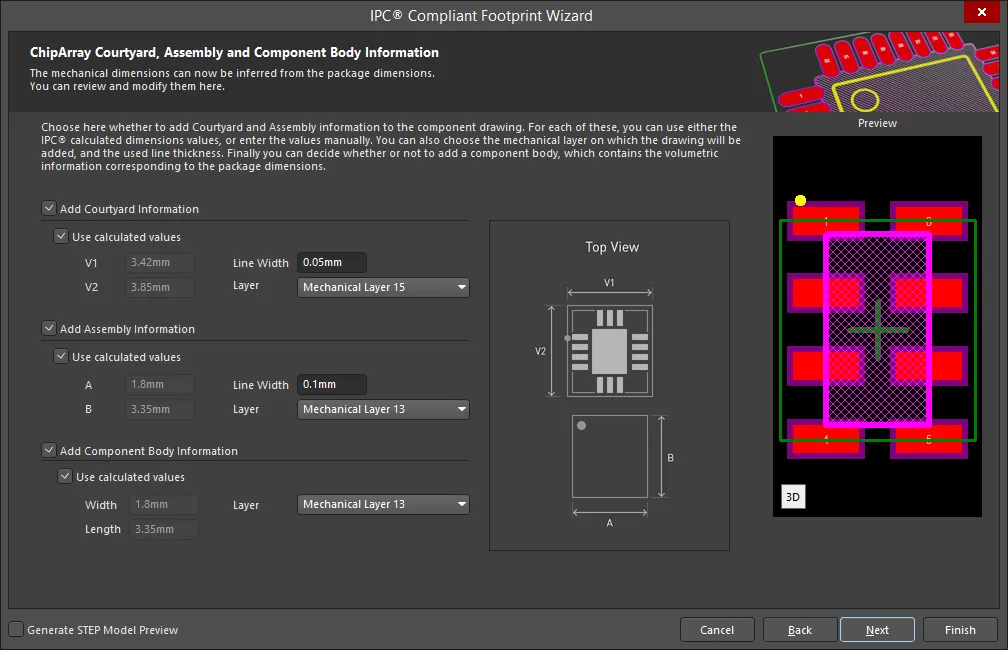Close the Footprint Wizard window
The width and height of the screenshot is (1008, 650).
[982, 12]
